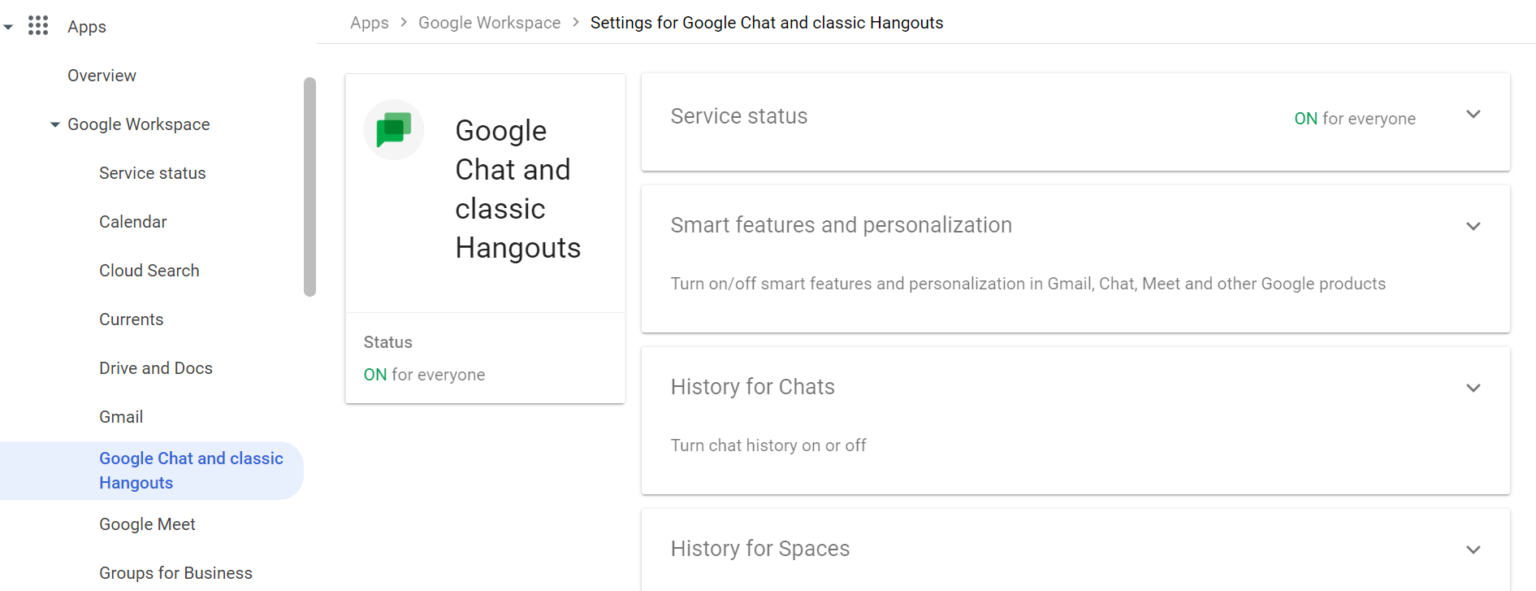Expand Smart features and personalization
Image resolution: width=1536 pixels, height=591 pixels.
coord(1473,226)
